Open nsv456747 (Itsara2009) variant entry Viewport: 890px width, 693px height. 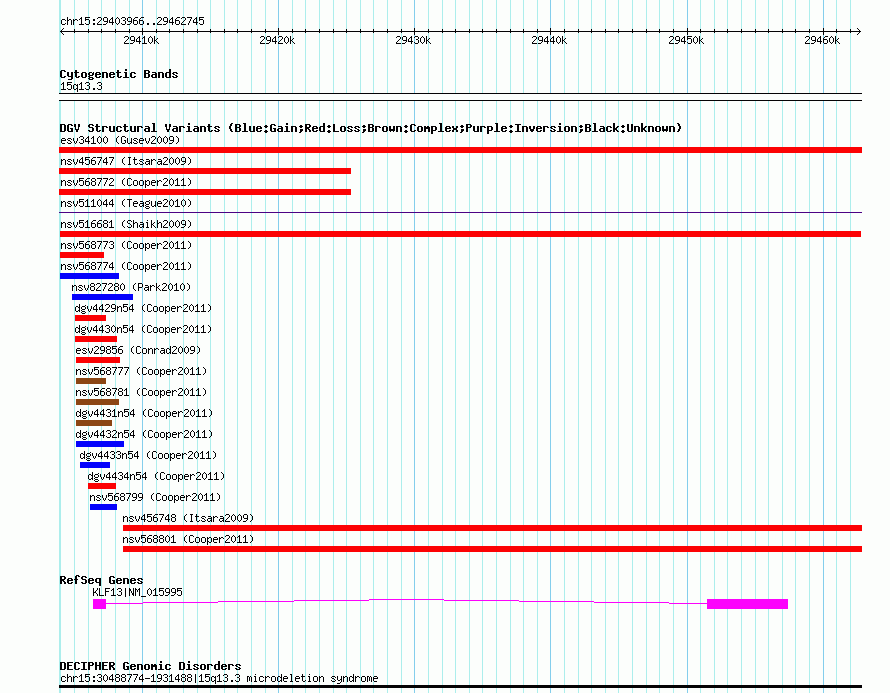(126, 161)
